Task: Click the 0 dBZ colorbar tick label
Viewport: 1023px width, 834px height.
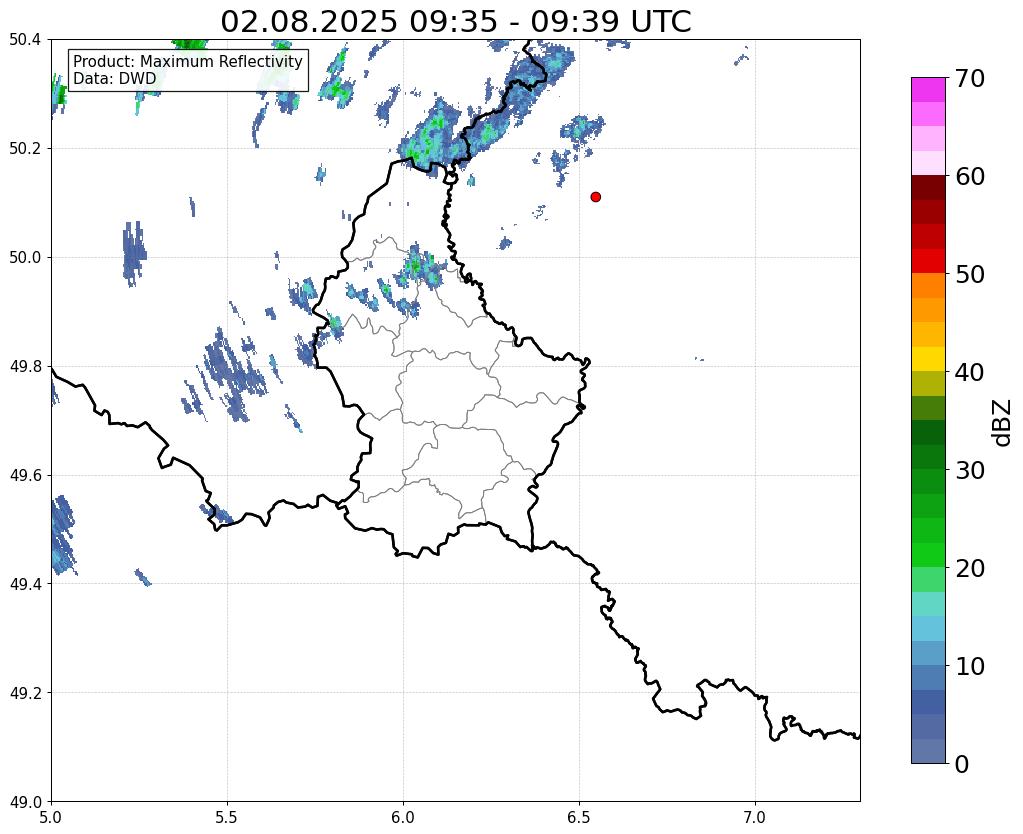Action: [962, 764]
